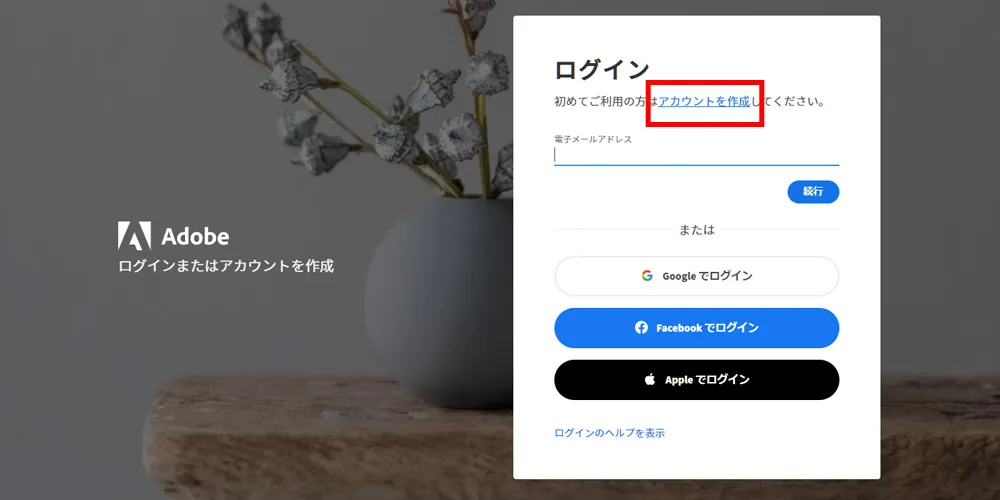
Task: Click the blue 続行 button
Action: 813,191
